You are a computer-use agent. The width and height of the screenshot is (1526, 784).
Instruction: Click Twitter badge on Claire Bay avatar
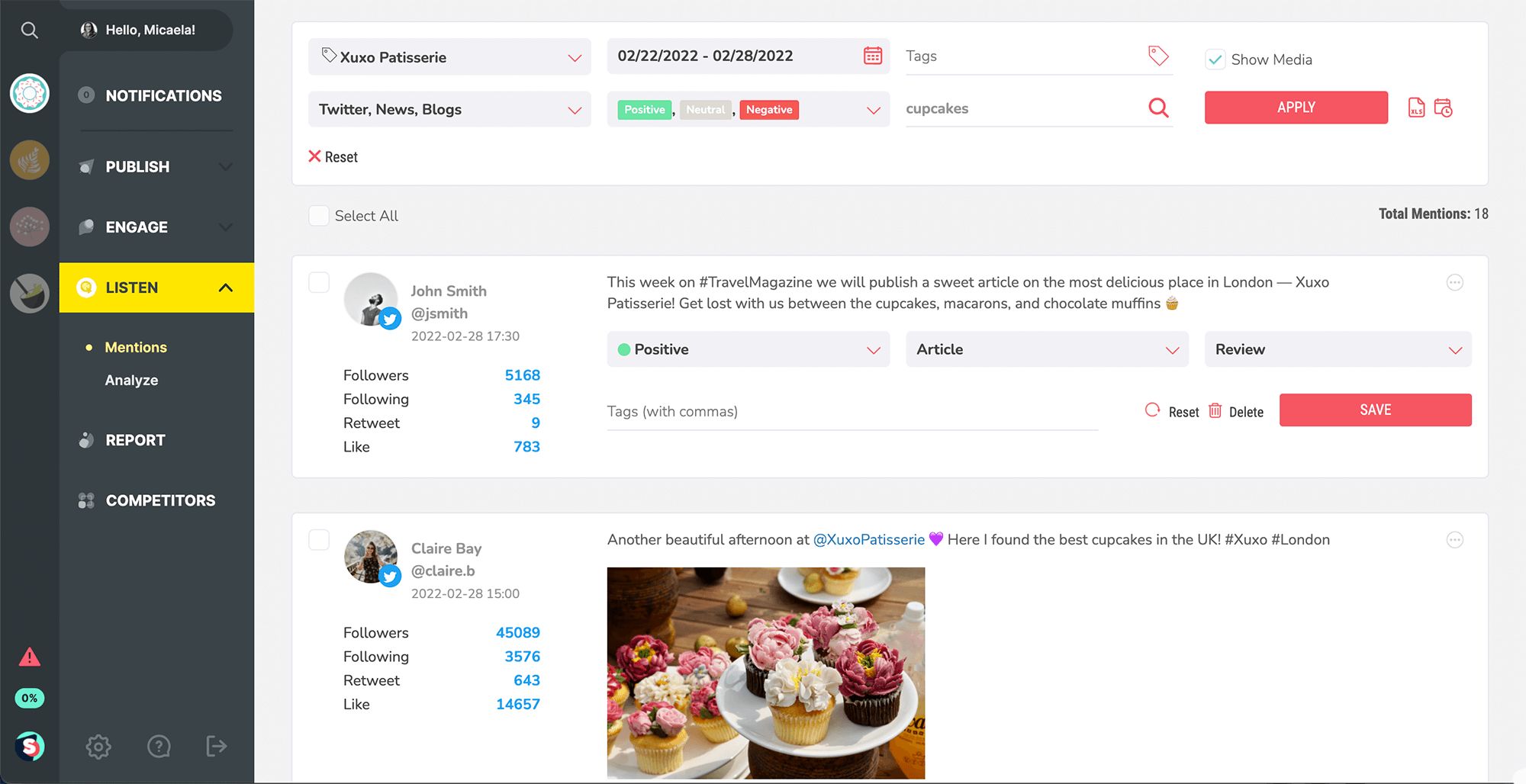(391, 576)
